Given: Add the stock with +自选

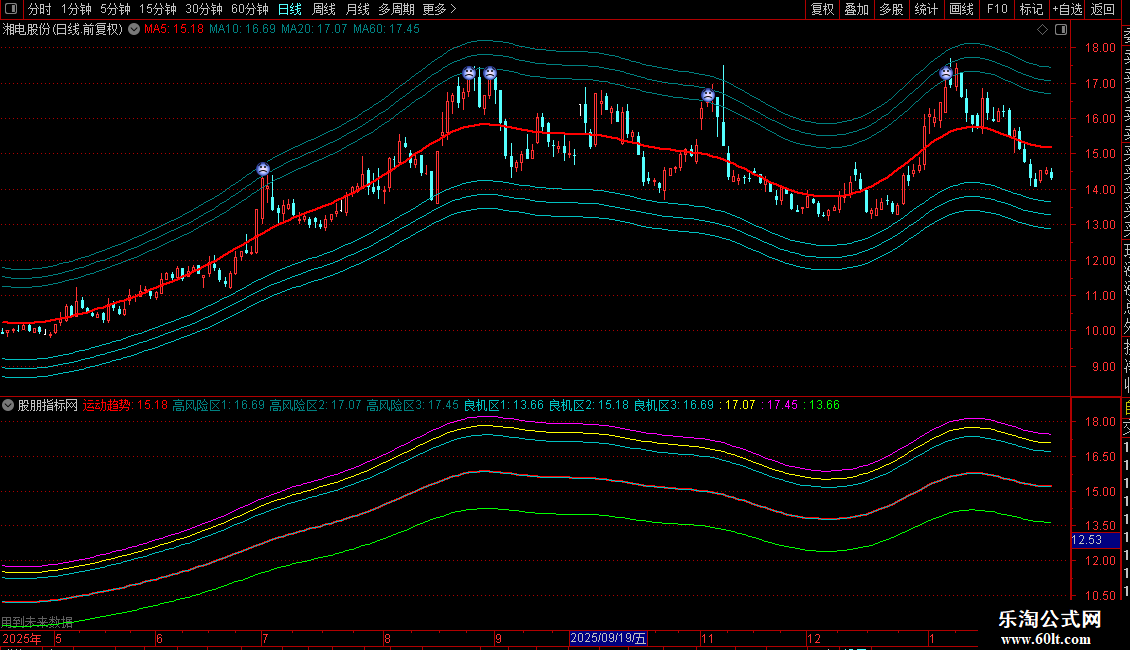Looking at the screenshot, I should pos(1067,9).
